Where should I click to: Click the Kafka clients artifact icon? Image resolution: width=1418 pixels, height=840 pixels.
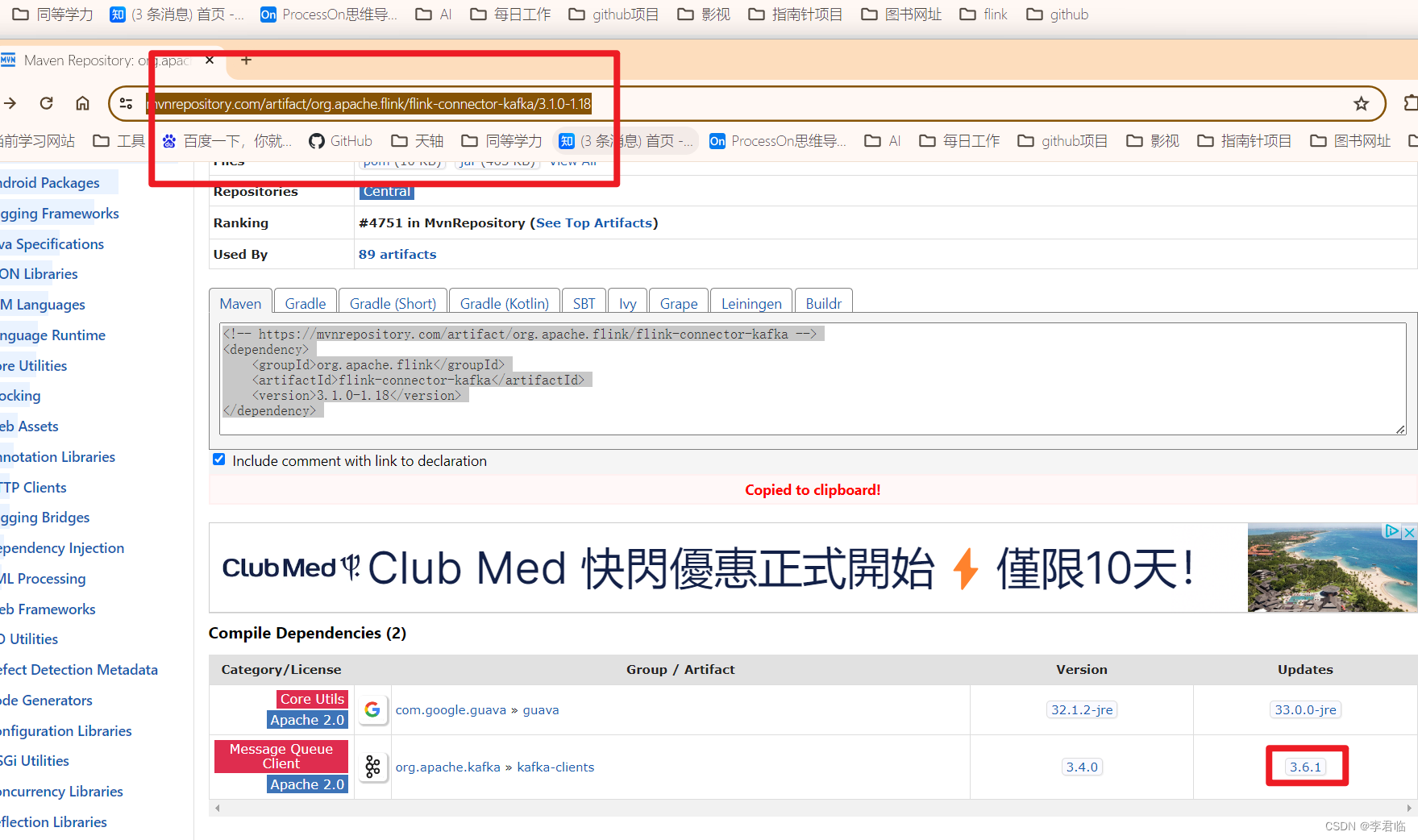point(372,767)
